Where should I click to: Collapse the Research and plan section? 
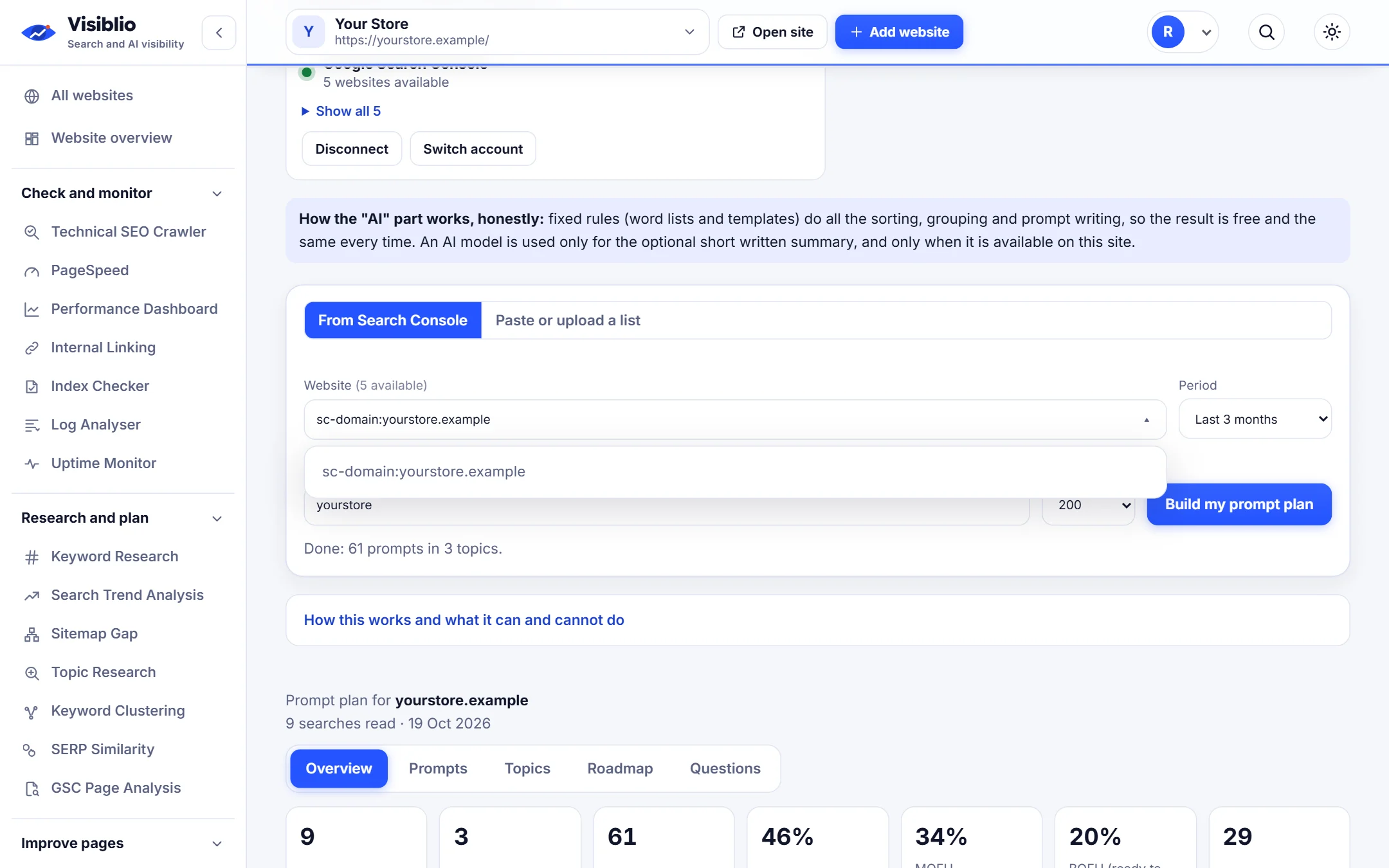[x=217, y=518]
